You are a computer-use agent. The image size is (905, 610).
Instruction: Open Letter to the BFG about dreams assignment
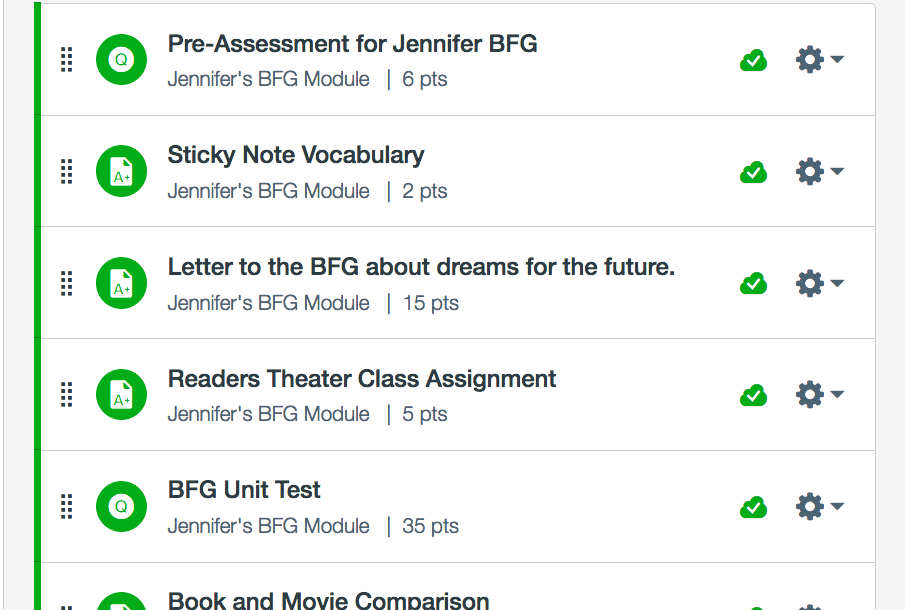pos(421,267)
